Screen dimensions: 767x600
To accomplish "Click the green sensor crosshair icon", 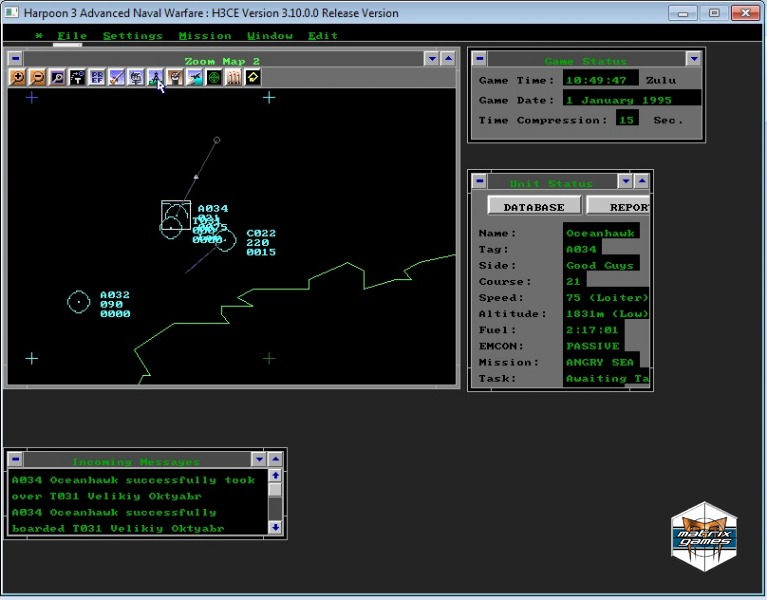I will (214, 77).
